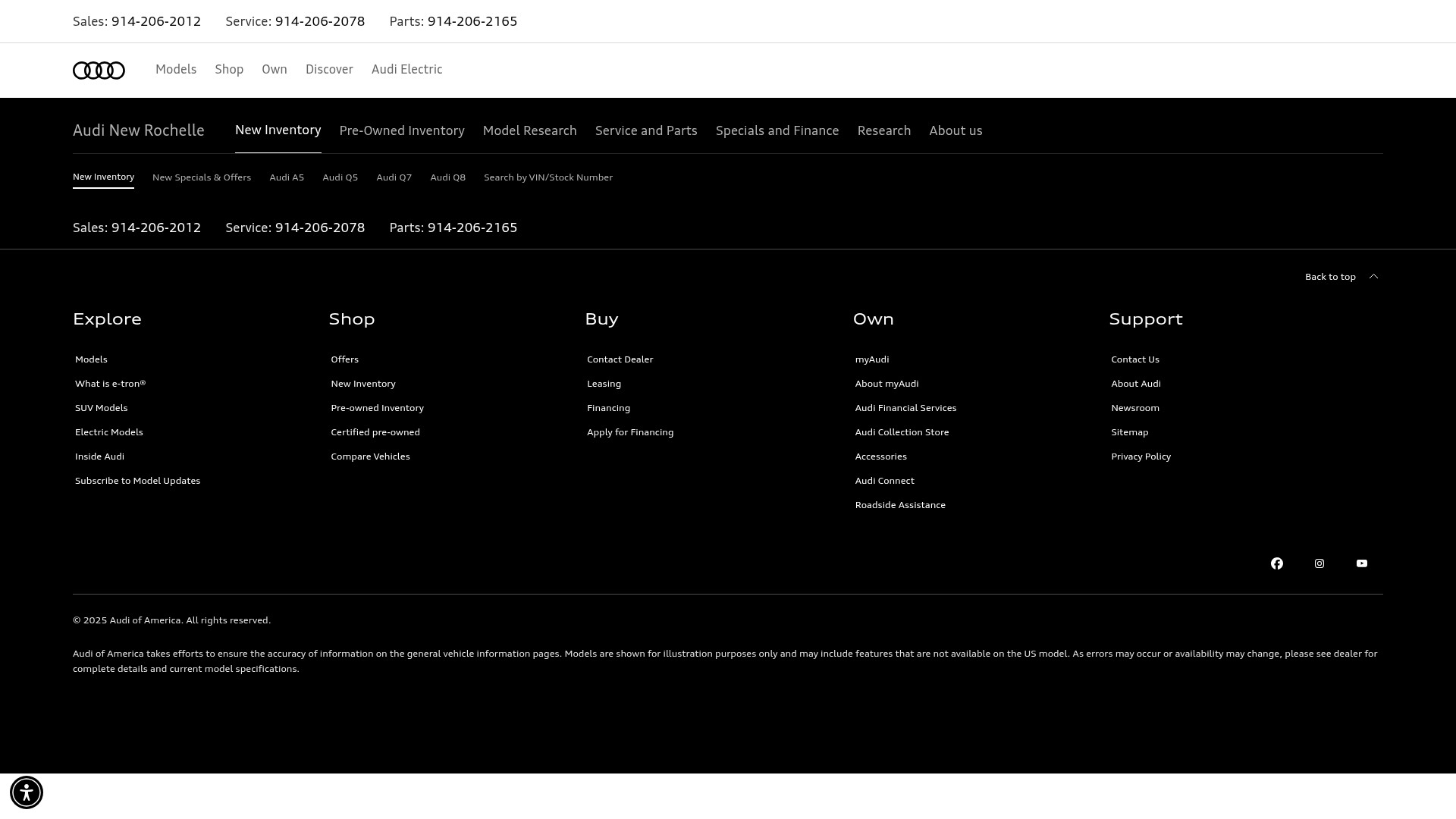Open the Audi Q5 sub-link
The image size is (1456, 819).
[340, 177]
